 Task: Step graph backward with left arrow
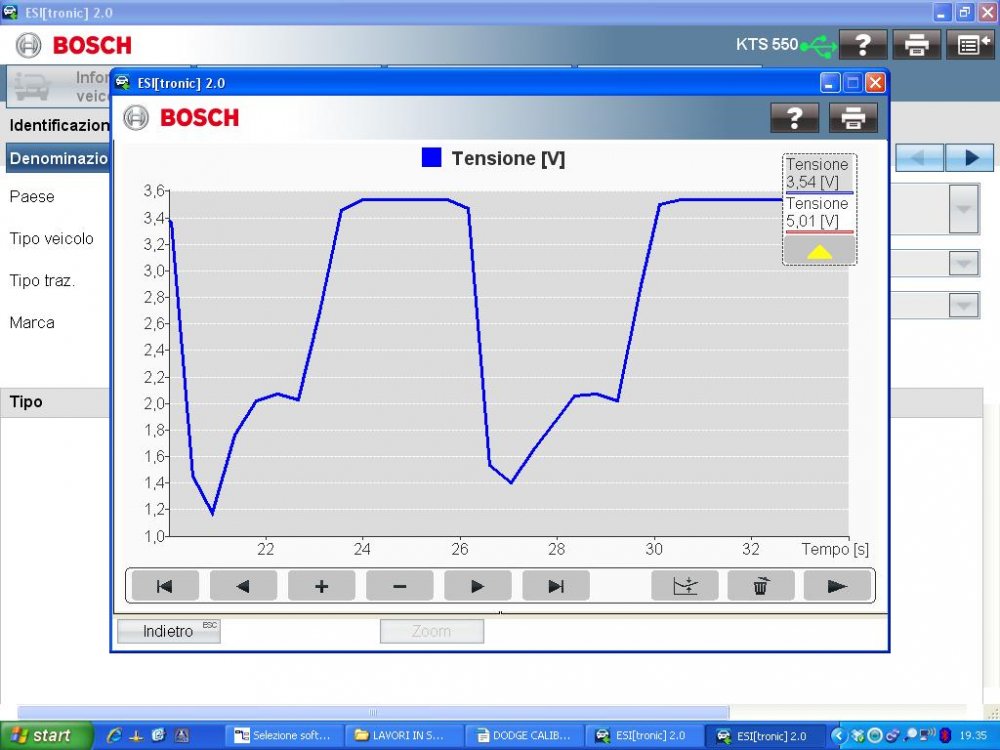coord(243,586)
